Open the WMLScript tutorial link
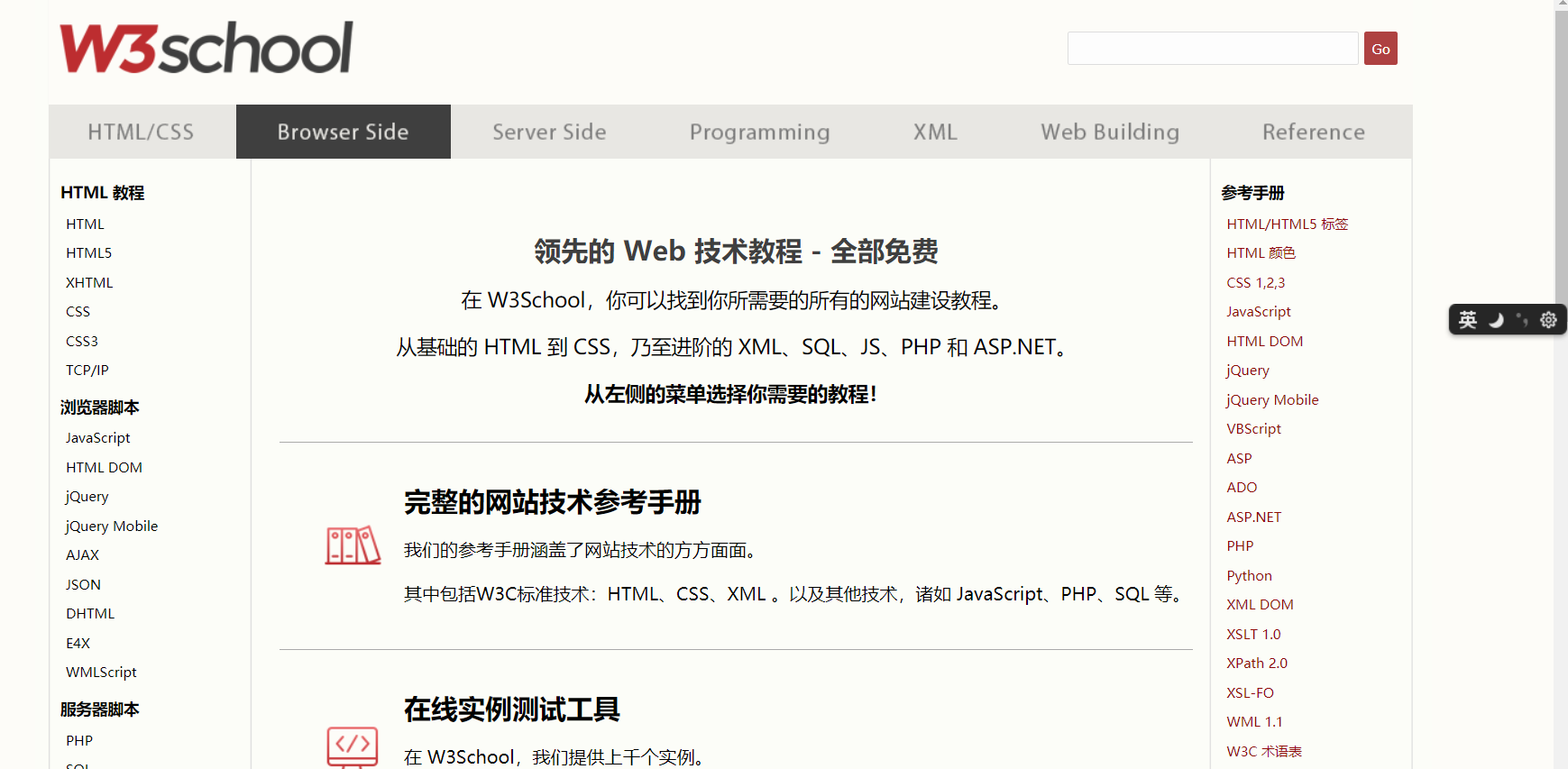 (101, 673)
